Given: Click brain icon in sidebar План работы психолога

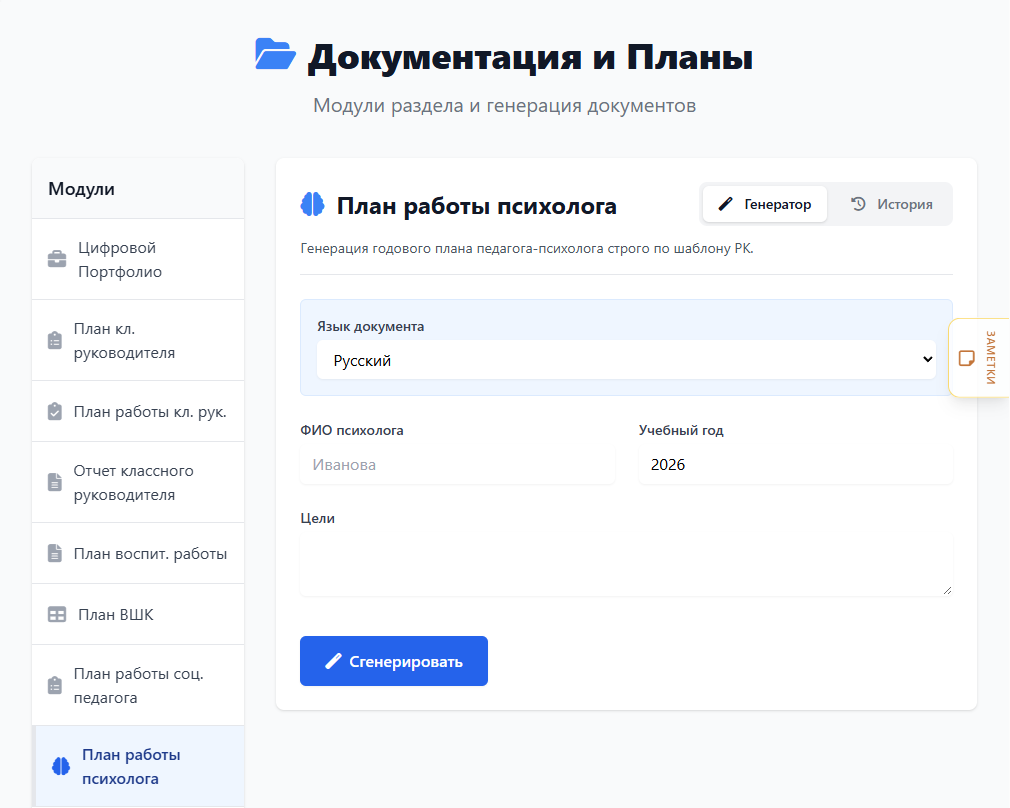Looking at the screenshot, I should point(61,766).
